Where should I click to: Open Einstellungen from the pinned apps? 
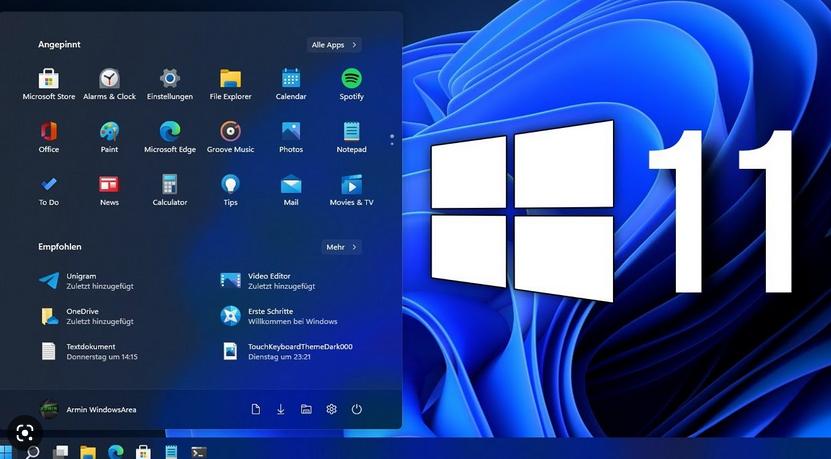(170, 85)
